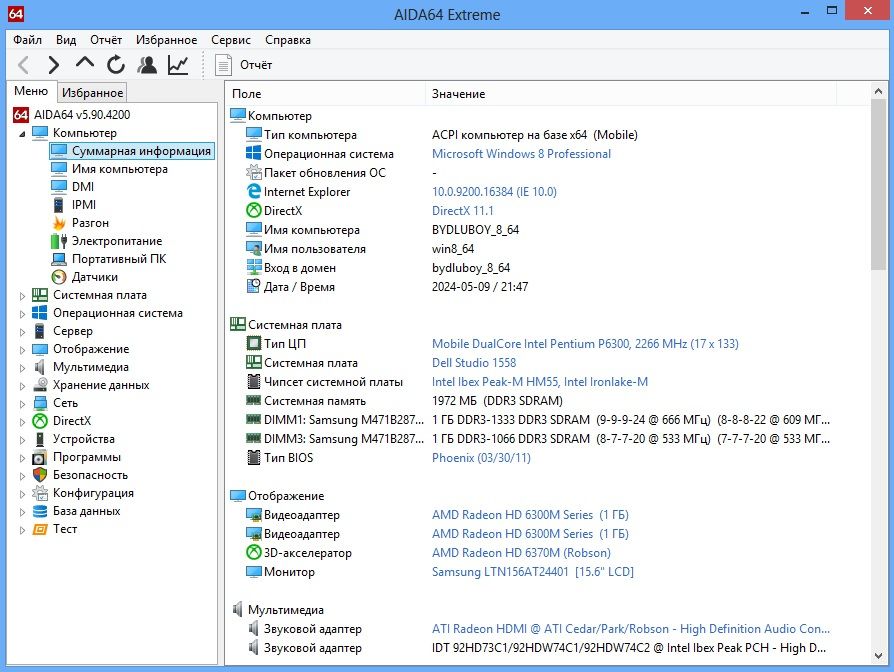The image size is (894, 672).
Task: Click the Конфигурация gear icon
Action: [x=40, y=493]
